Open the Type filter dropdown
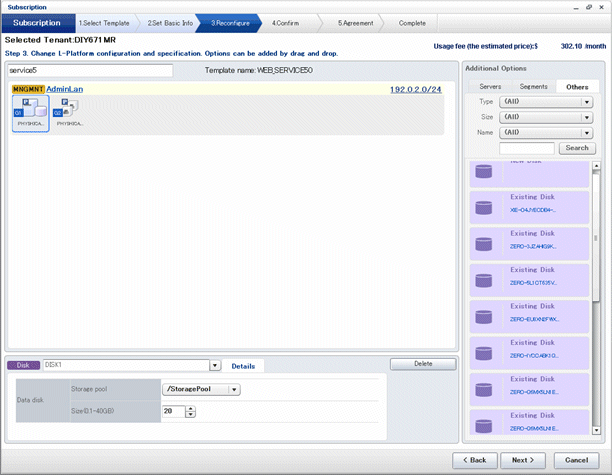 [x=546, y=102]
